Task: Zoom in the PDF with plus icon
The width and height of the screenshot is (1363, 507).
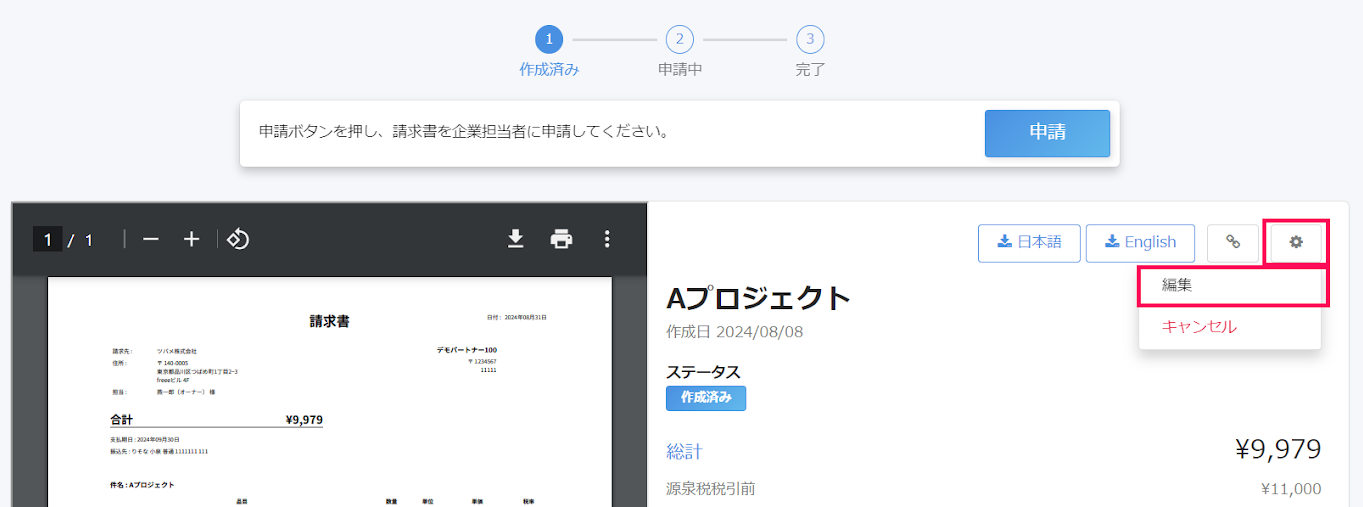Action: [192, 239]
